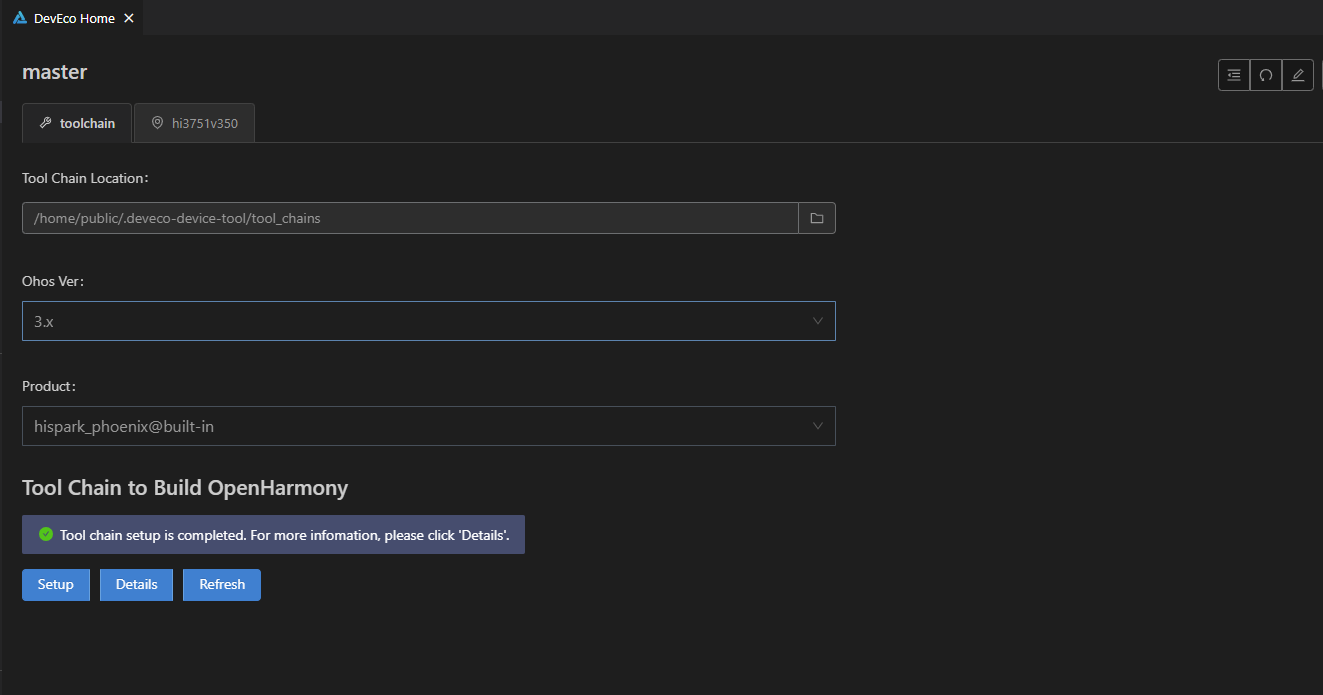Click the pencil edit icon
This screenshot has height=695, width=1323.
(x=1298, y=75)
